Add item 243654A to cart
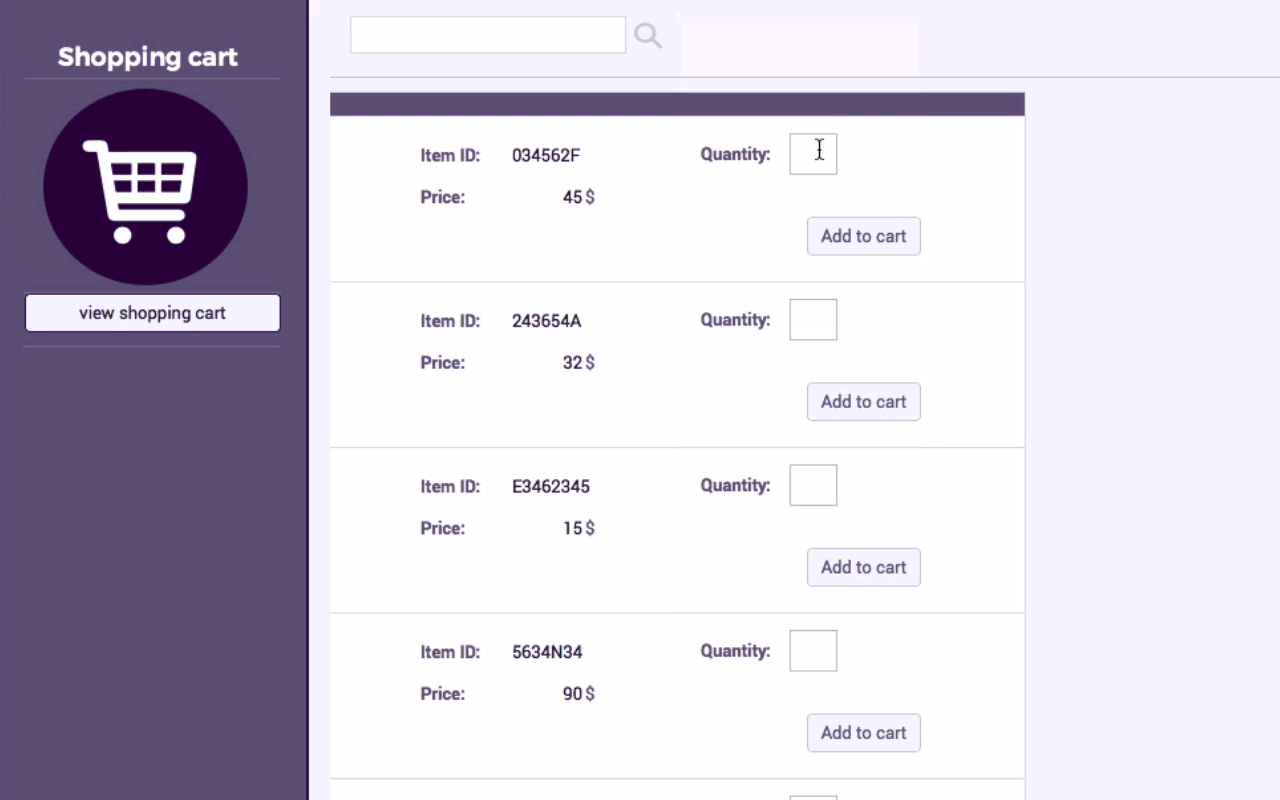 click(x=864, y=402)
